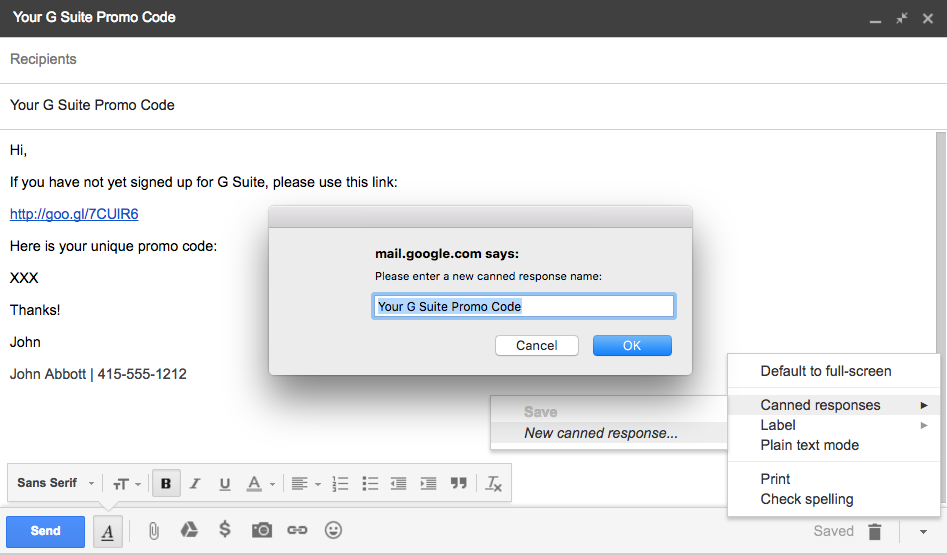The width and height of the screenshot is (947, 555).
Task: Click Cancel in canned response dialog
Action: click(x=536, y=345)
